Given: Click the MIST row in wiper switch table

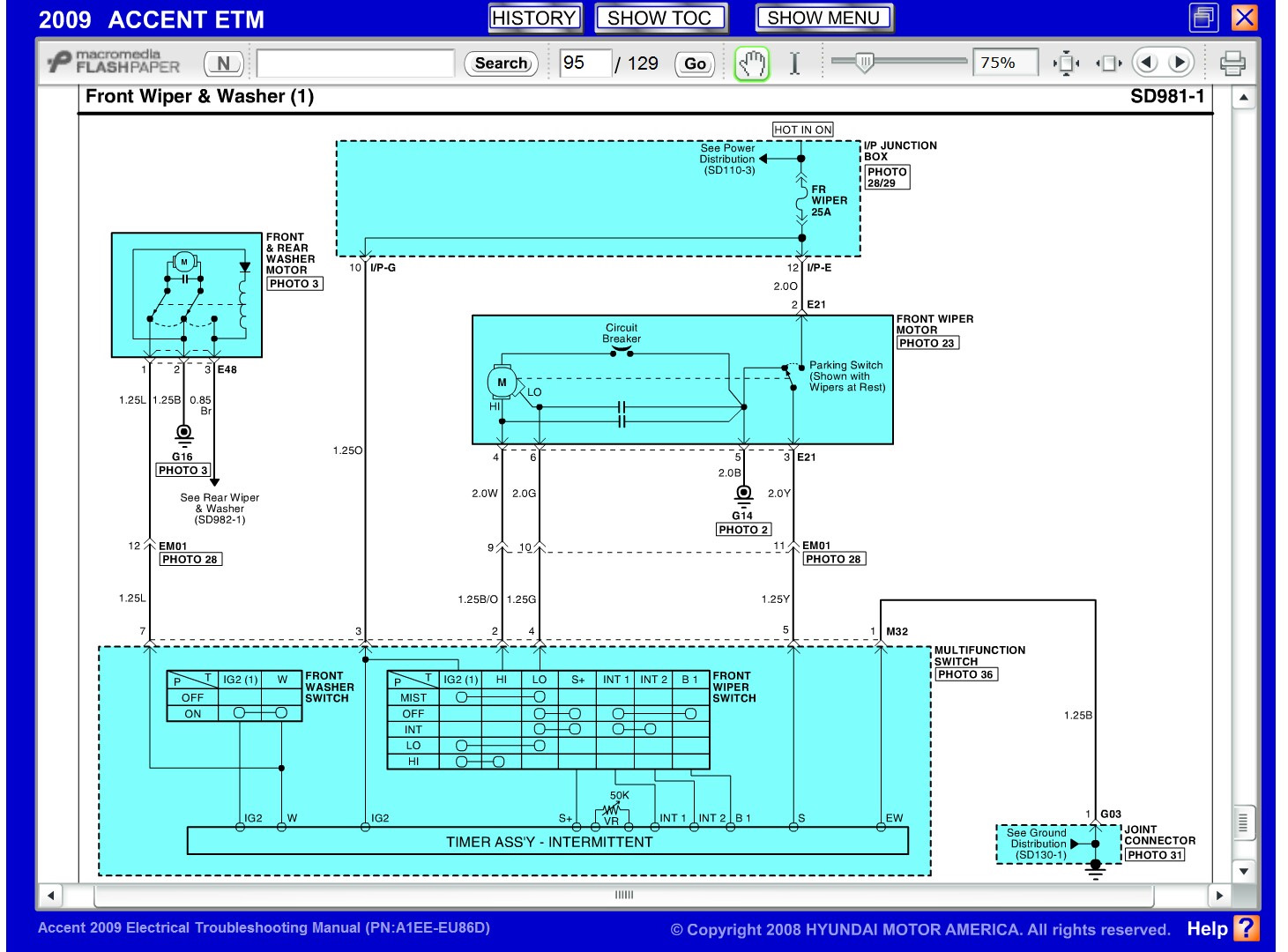Looking at the screenshot, I should click(548, 697).
